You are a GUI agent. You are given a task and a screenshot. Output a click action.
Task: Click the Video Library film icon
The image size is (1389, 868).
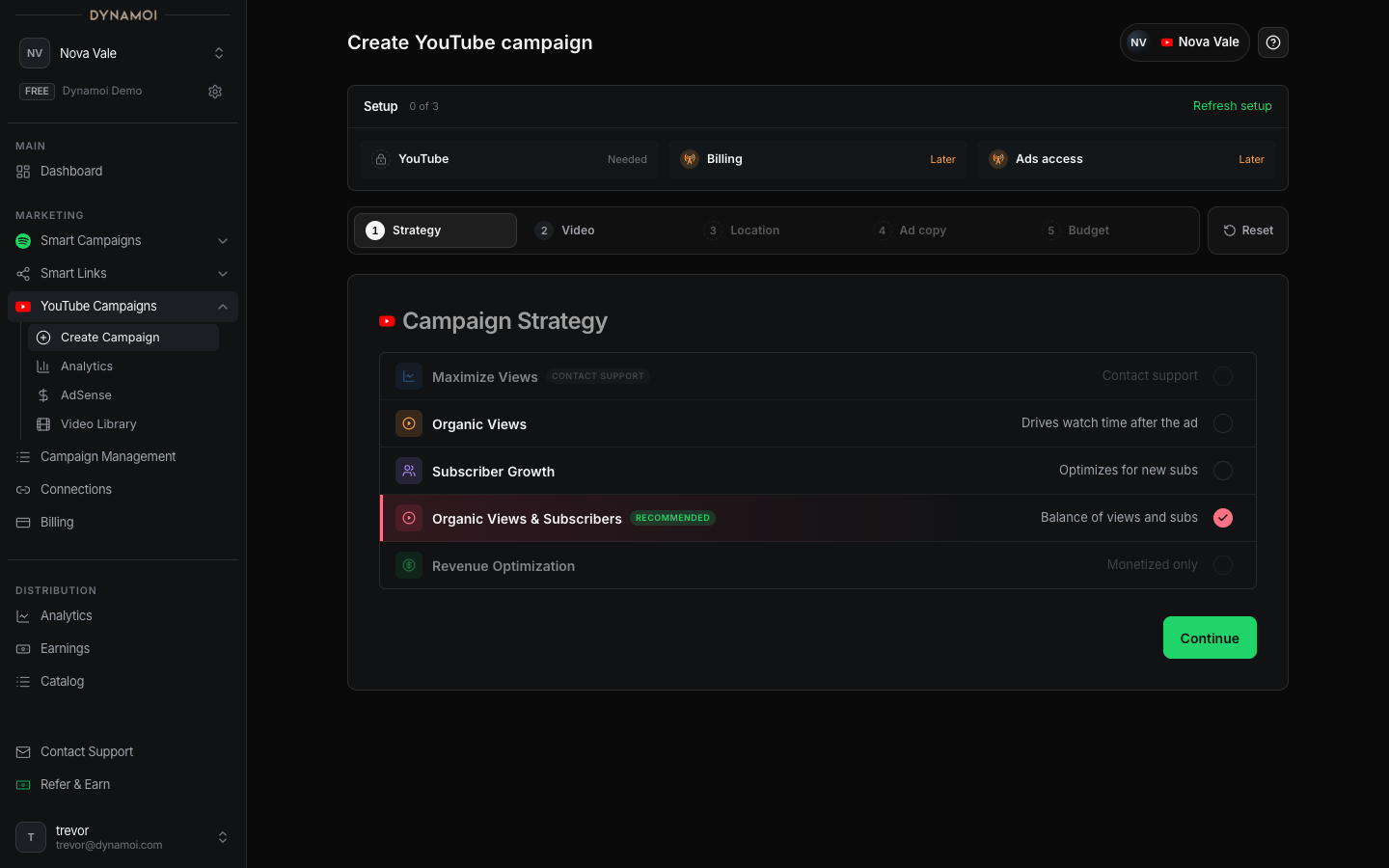(x=43, y=424)
